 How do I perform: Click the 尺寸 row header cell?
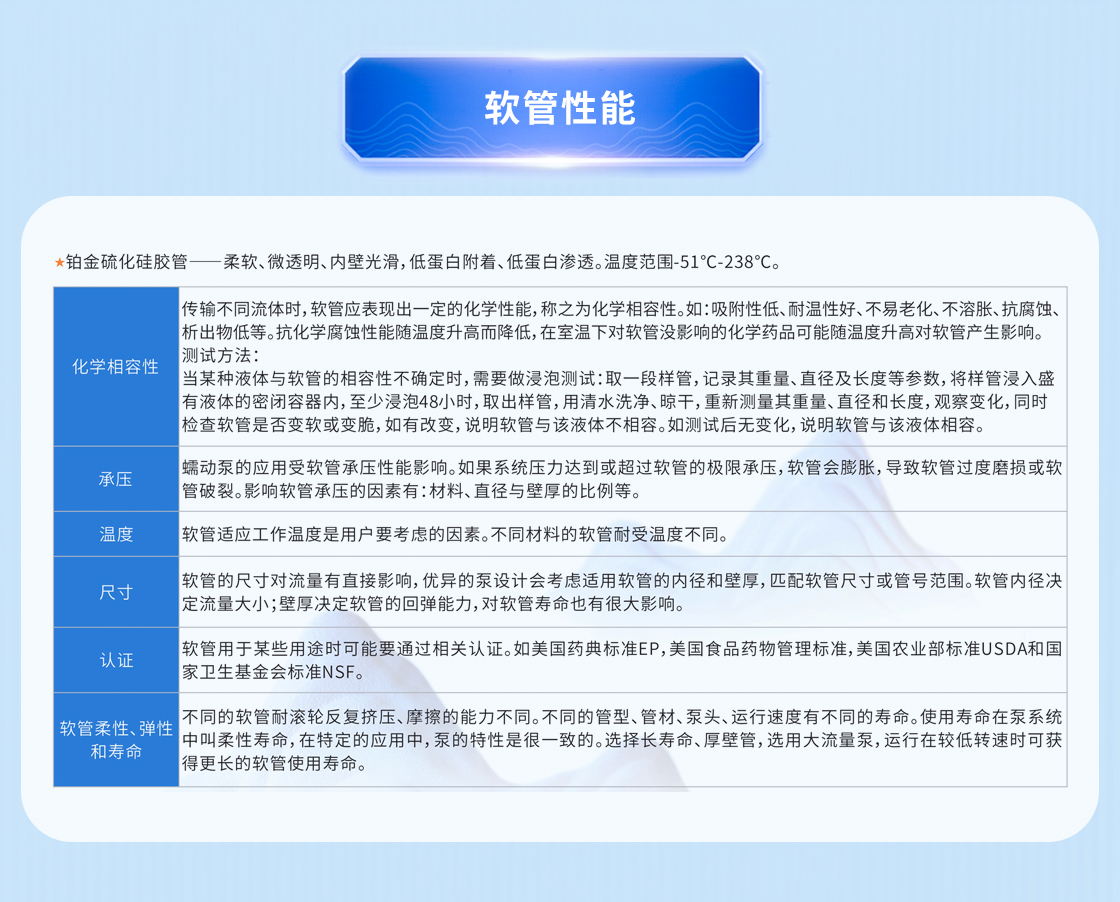point(116,592)
